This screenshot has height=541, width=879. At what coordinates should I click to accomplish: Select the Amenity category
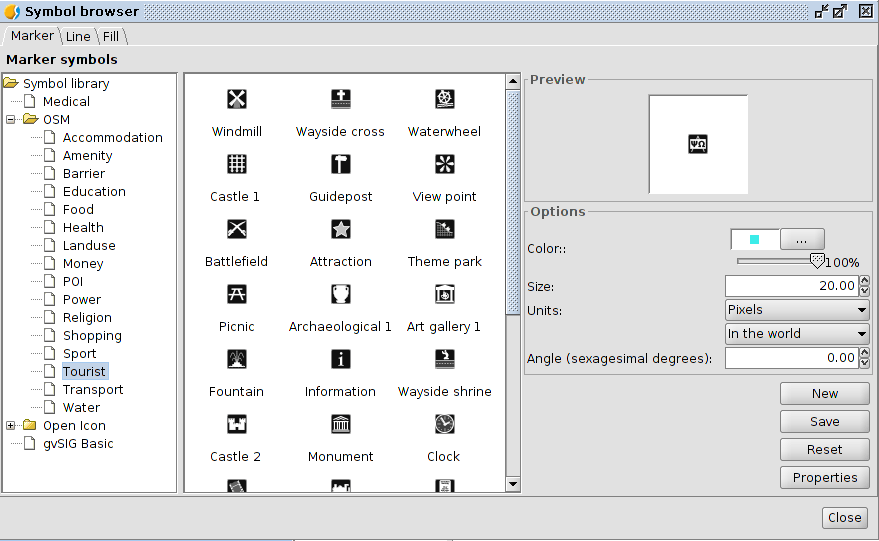pyautogui.click(x=87, y=155)
